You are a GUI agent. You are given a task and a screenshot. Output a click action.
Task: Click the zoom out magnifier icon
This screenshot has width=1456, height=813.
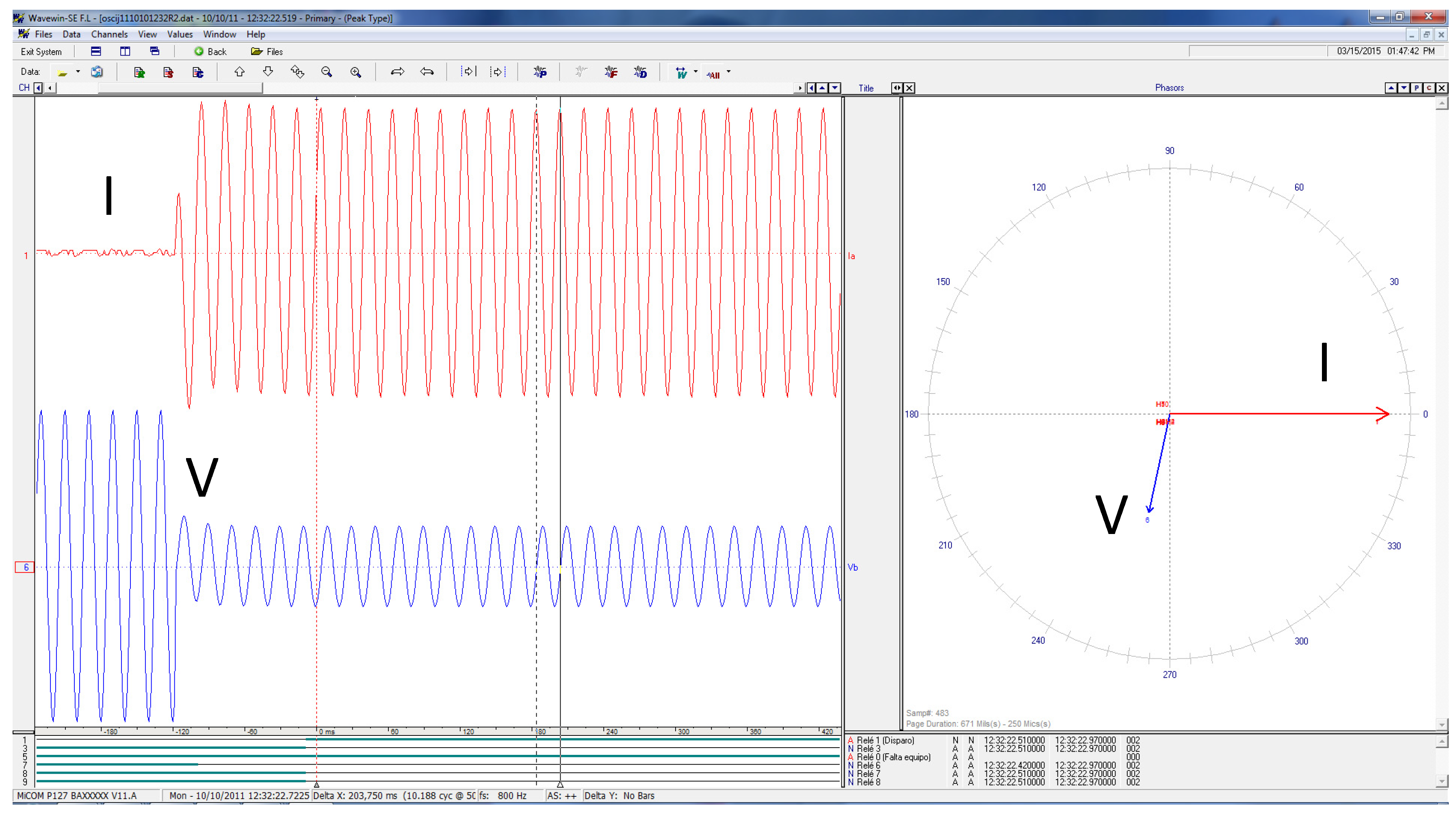[326, 72]
